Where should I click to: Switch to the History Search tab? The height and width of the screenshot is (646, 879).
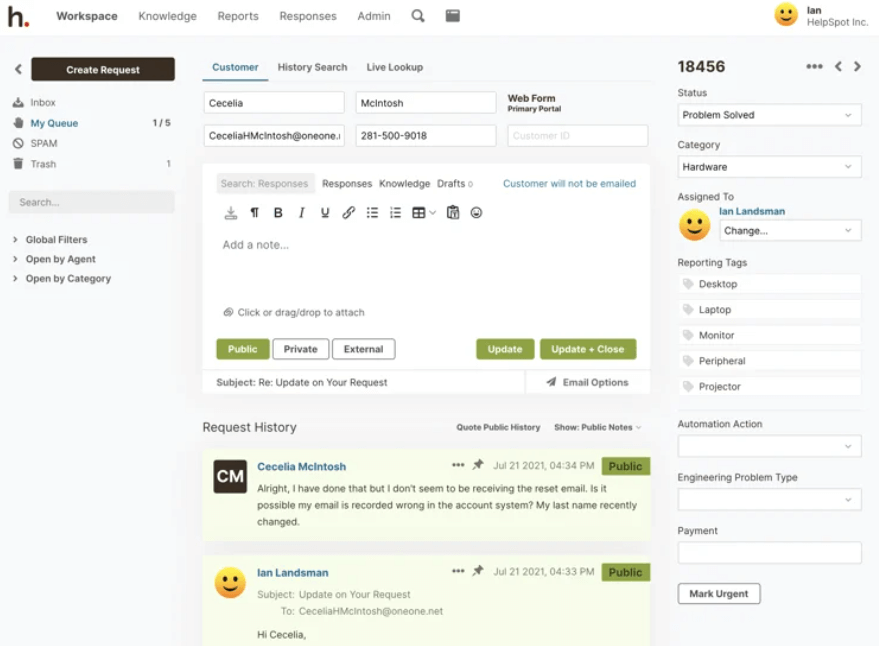point(312,67)
